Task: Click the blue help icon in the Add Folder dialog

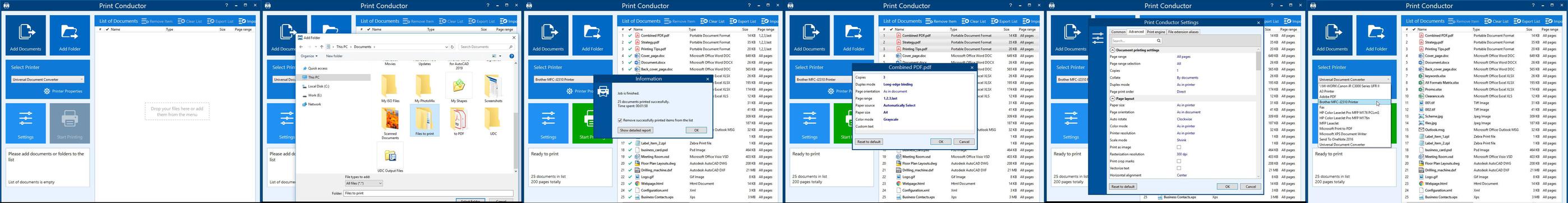Action: coord(512,56)
